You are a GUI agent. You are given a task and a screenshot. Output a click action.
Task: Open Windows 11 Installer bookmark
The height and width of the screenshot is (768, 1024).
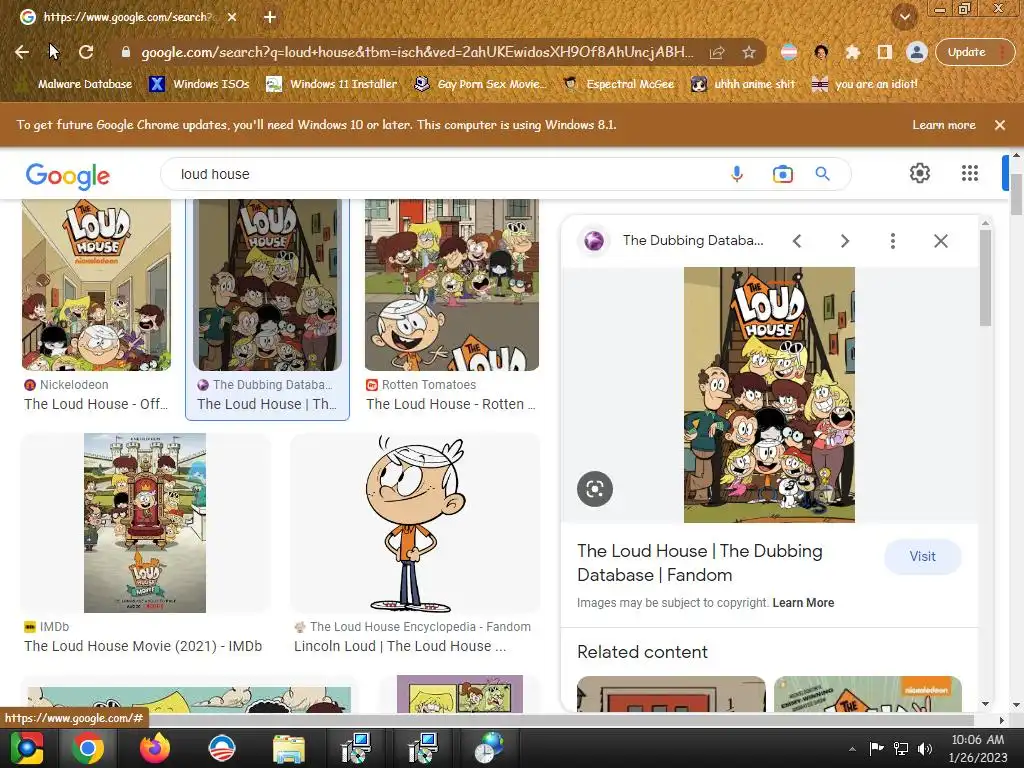pyautogui.click(x=332, y=84)
